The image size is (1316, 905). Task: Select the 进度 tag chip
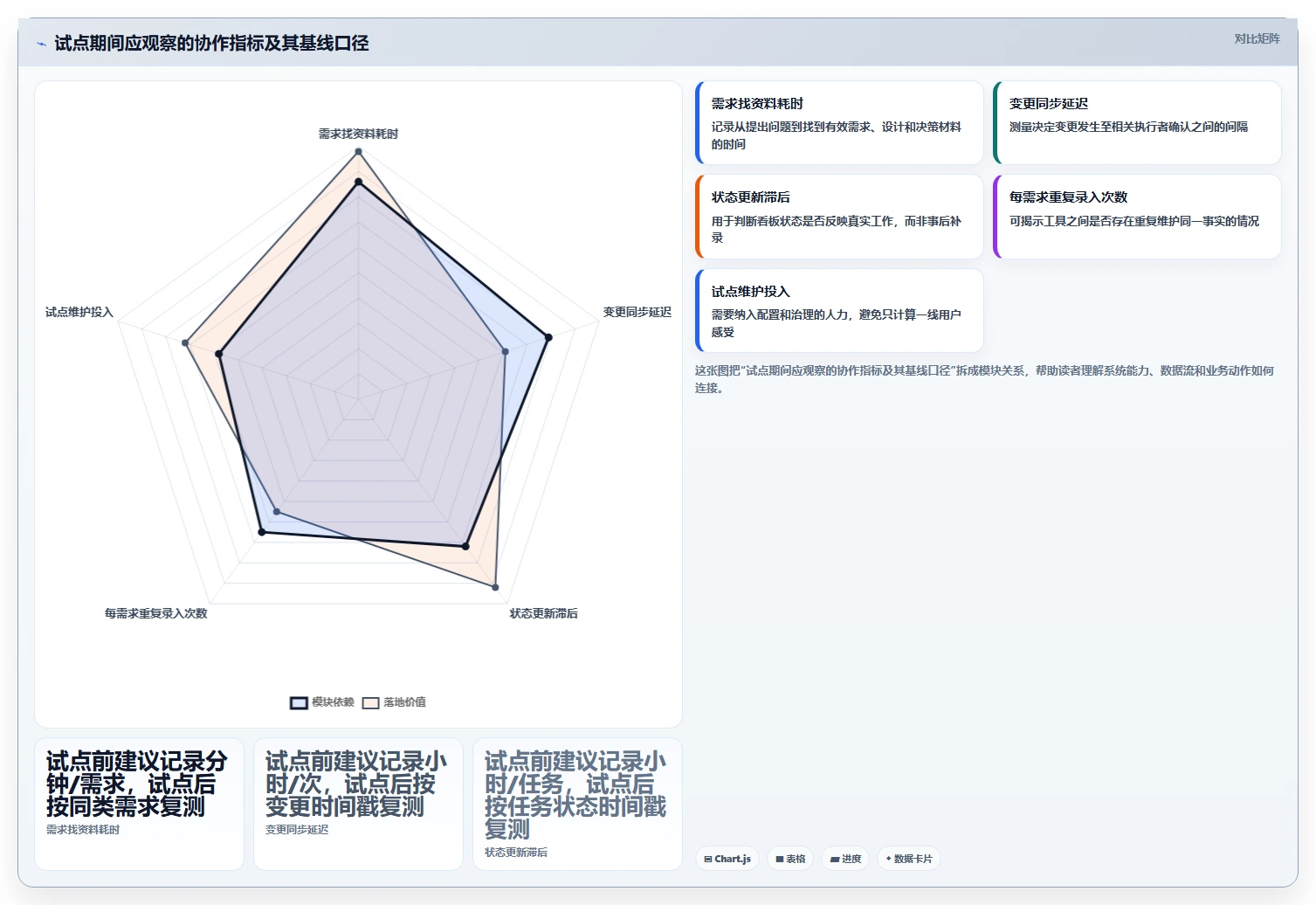coord(845,859)
